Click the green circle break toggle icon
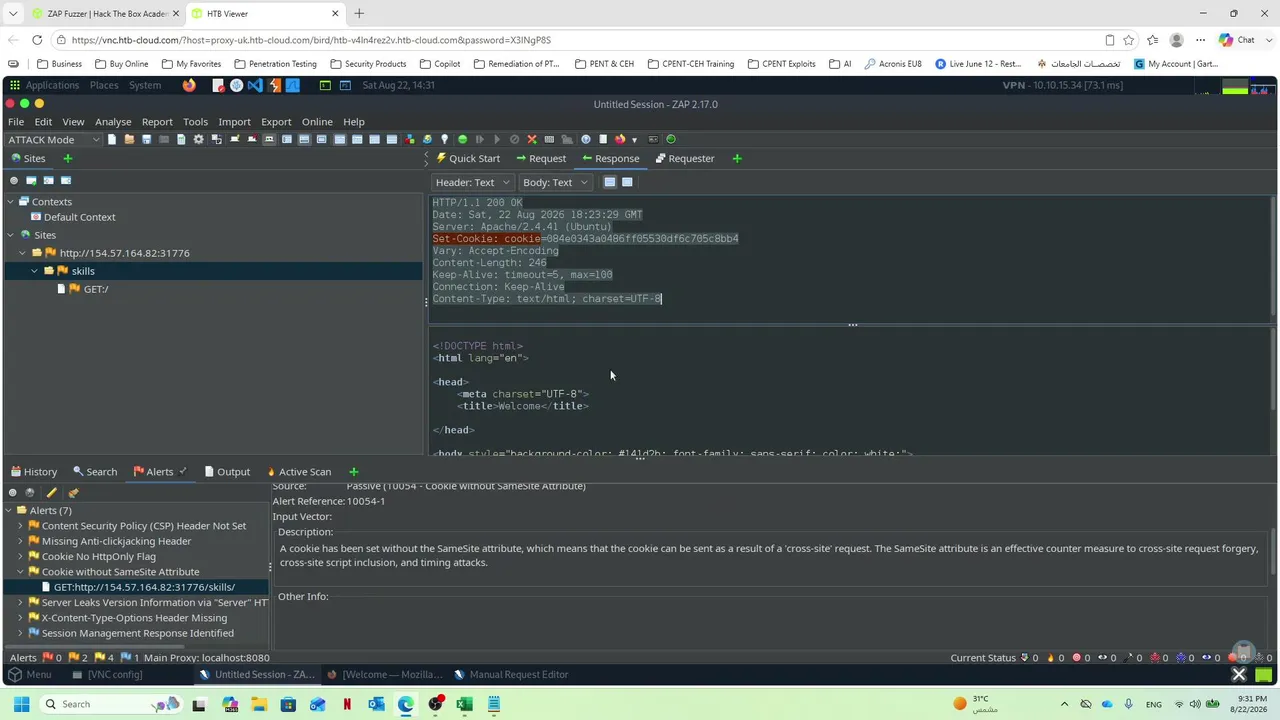The width and height of the screenshot is (1280, 720). tap(462, 140)
